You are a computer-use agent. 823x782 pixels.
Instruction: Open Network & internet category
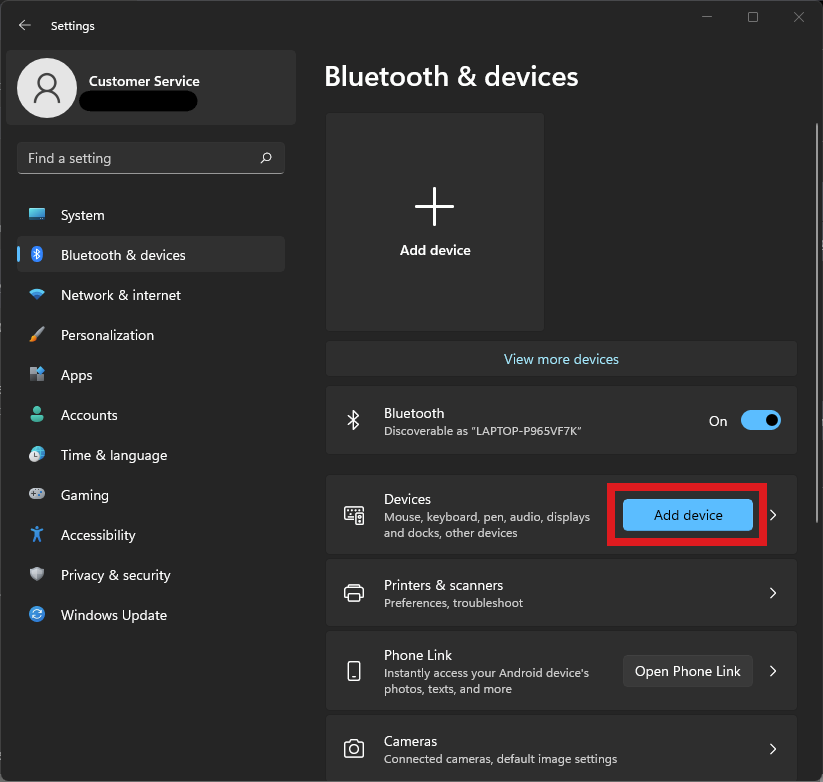(151, 295)
